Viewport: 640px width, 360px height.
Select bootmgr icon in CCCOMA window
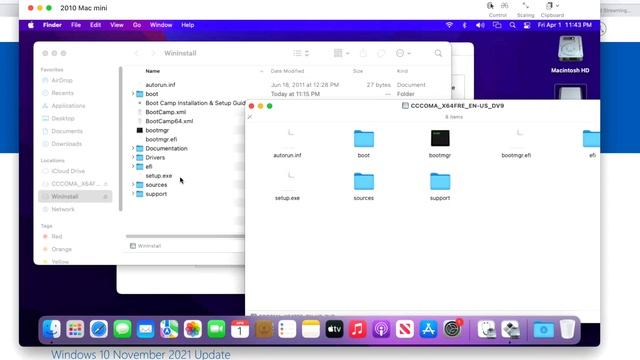point(440,138)
